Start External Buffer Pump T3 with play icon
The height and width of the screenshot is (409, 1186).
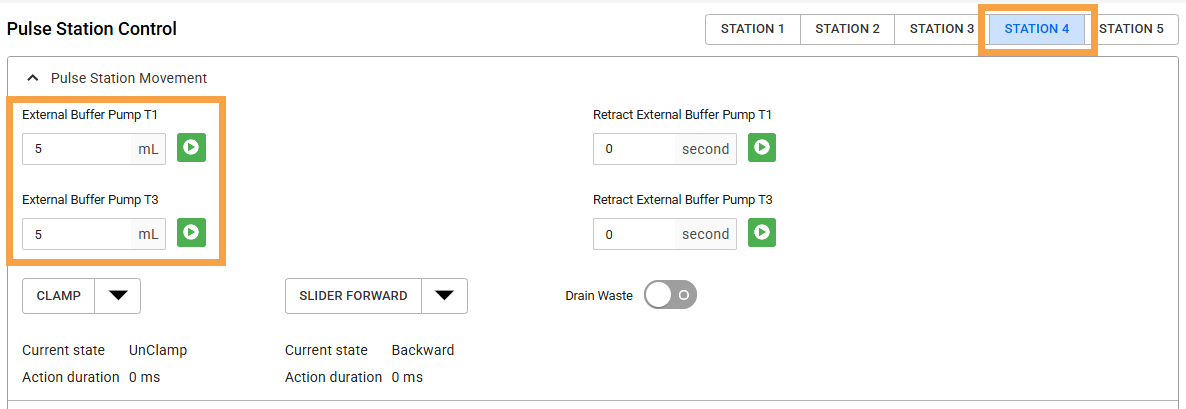[191, 233]
